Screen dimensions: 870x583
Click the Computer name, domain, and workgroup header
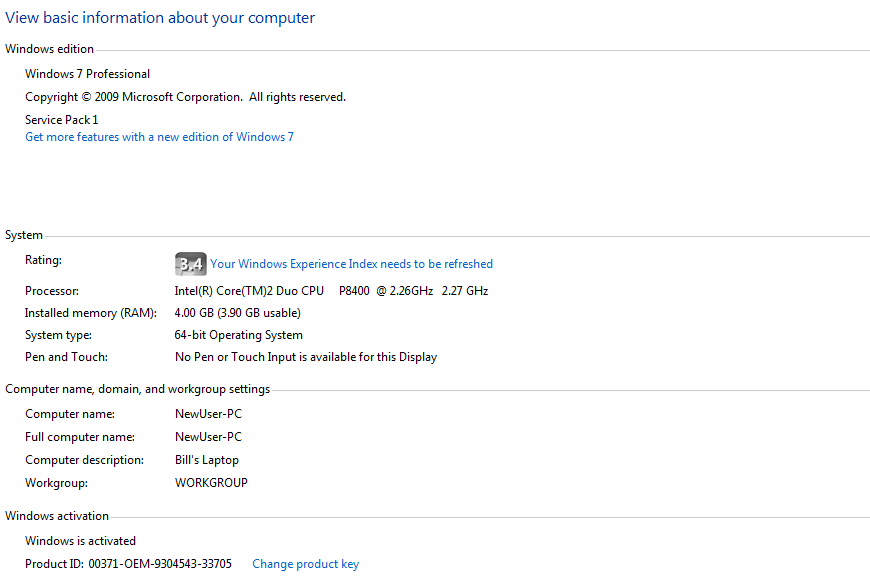(x=137, y=389)
